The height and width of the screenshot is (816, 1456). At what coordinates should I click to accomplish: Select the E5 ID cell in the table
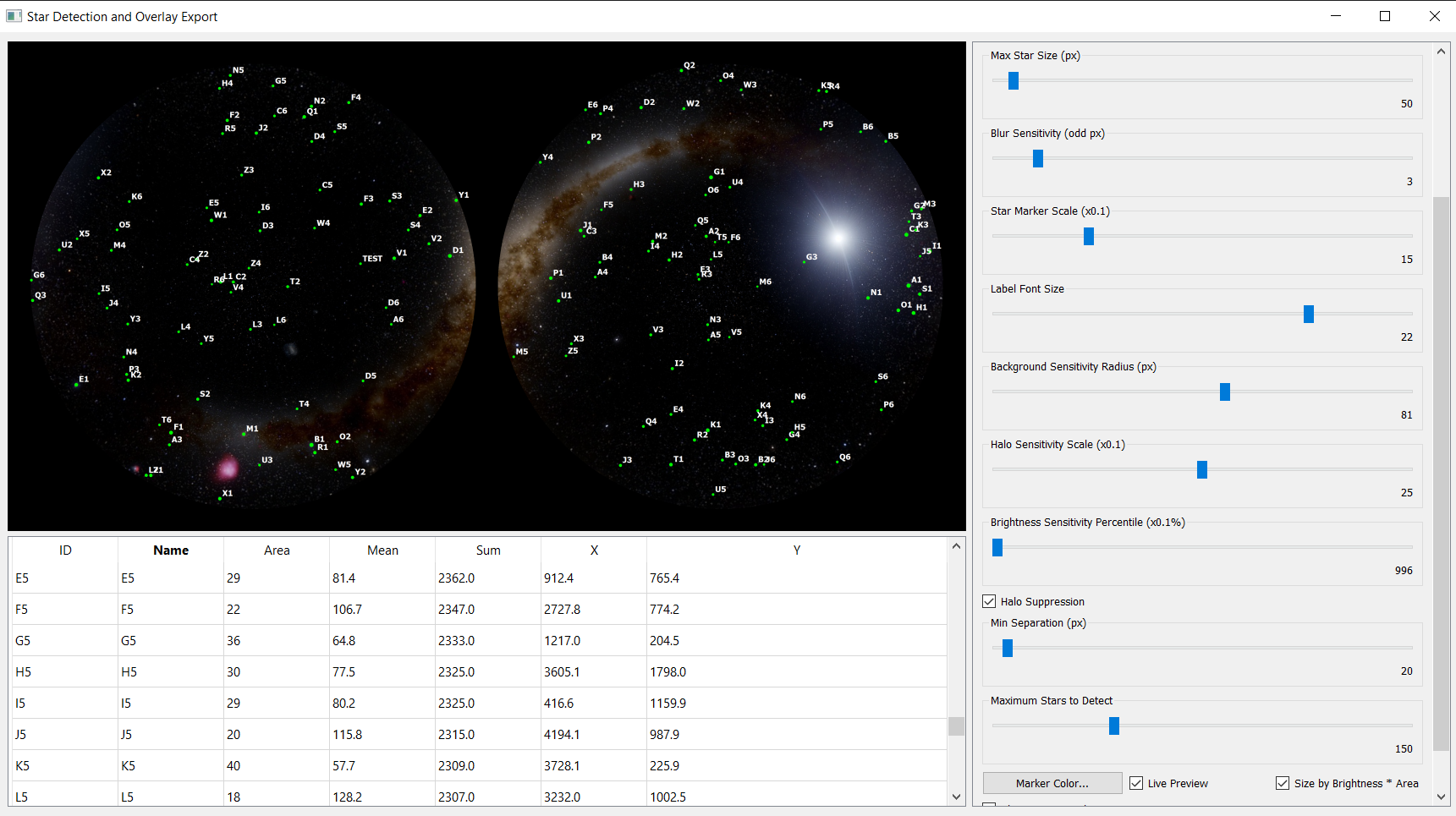click(65, 578)
